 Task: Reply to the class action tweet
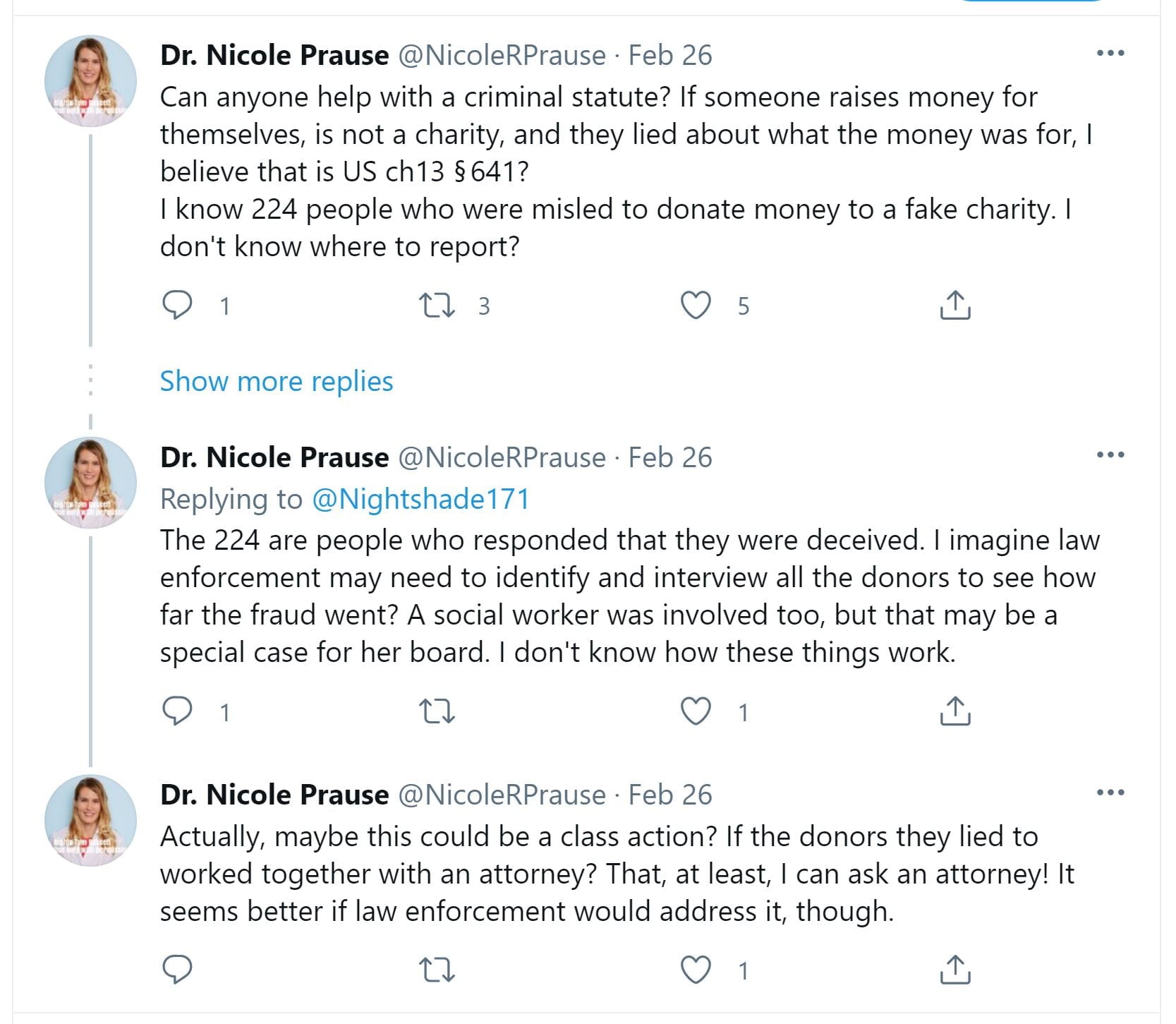177,970
